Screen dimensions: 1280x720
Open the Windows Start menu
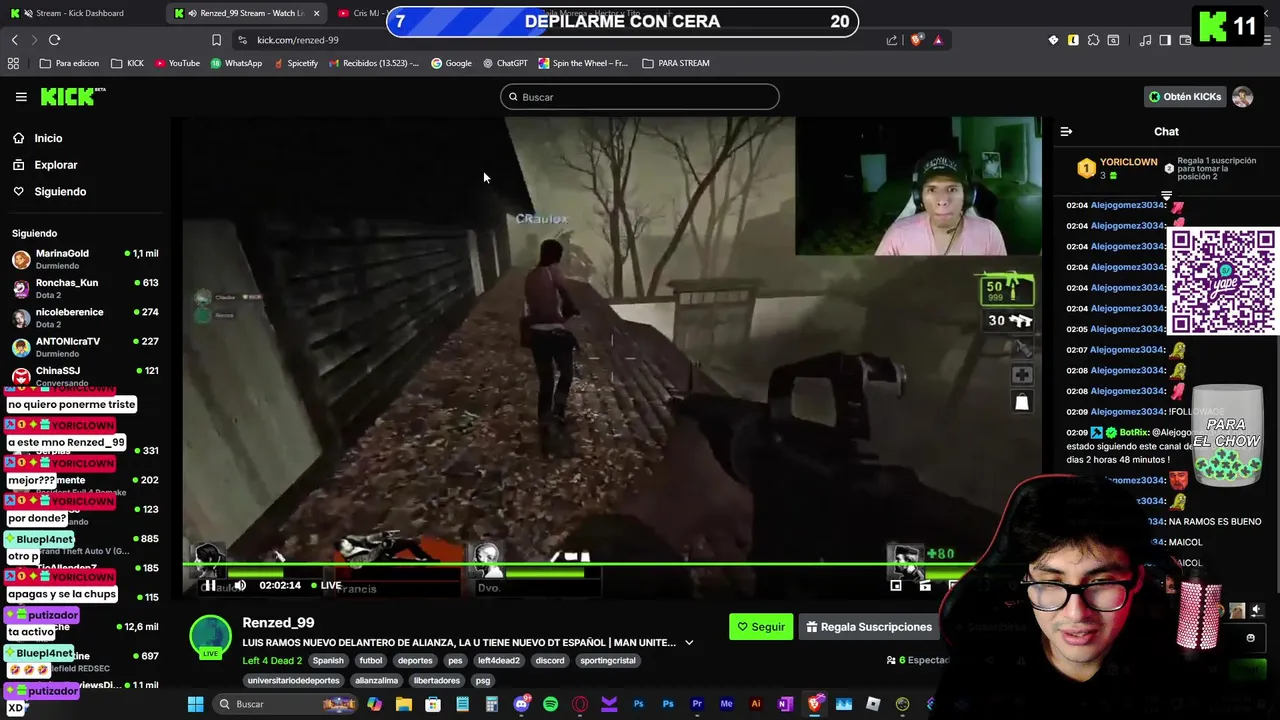[x=196, y=704]
